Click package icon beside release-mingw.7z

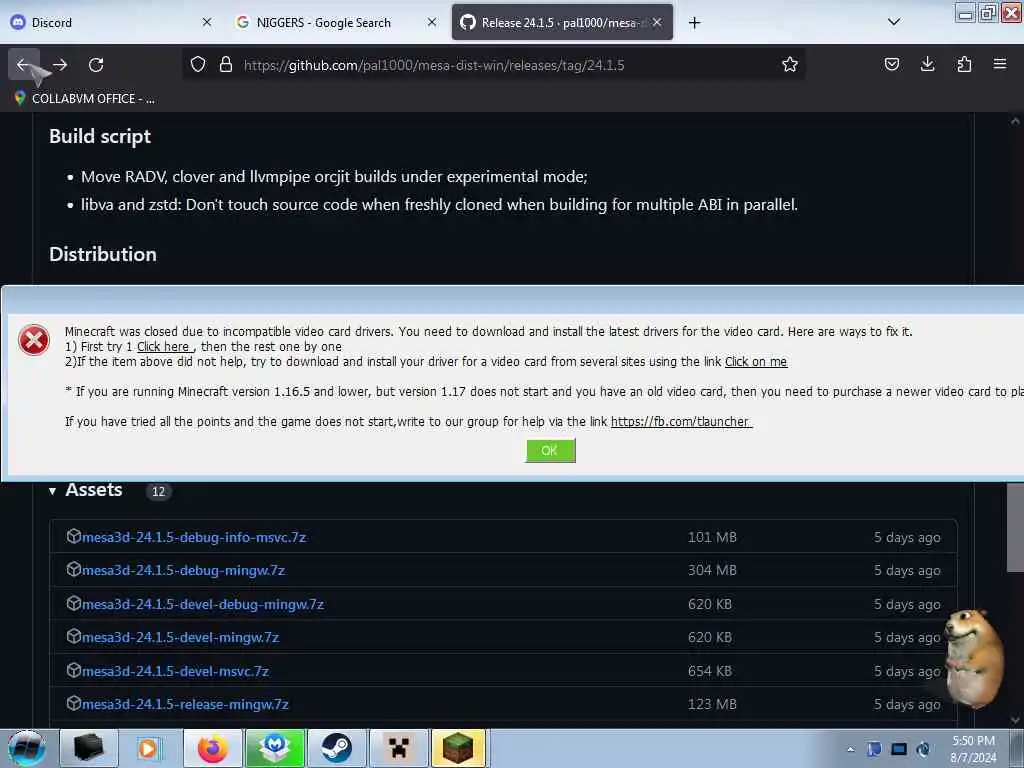click(x=73, y=703)
